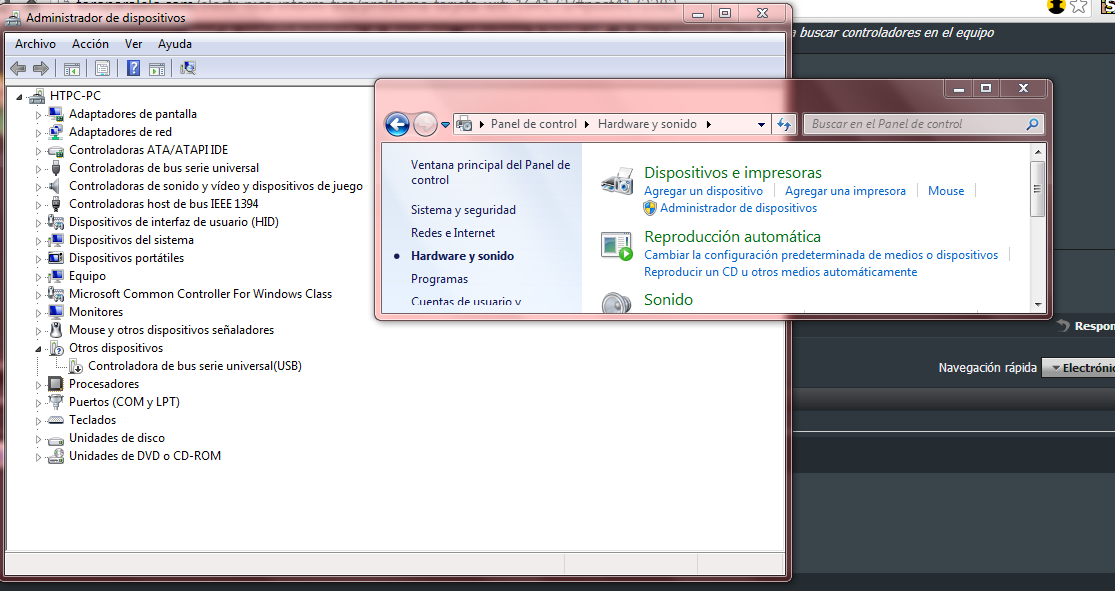Open Ventana principal del Panel de control

[x=491, y=173]
